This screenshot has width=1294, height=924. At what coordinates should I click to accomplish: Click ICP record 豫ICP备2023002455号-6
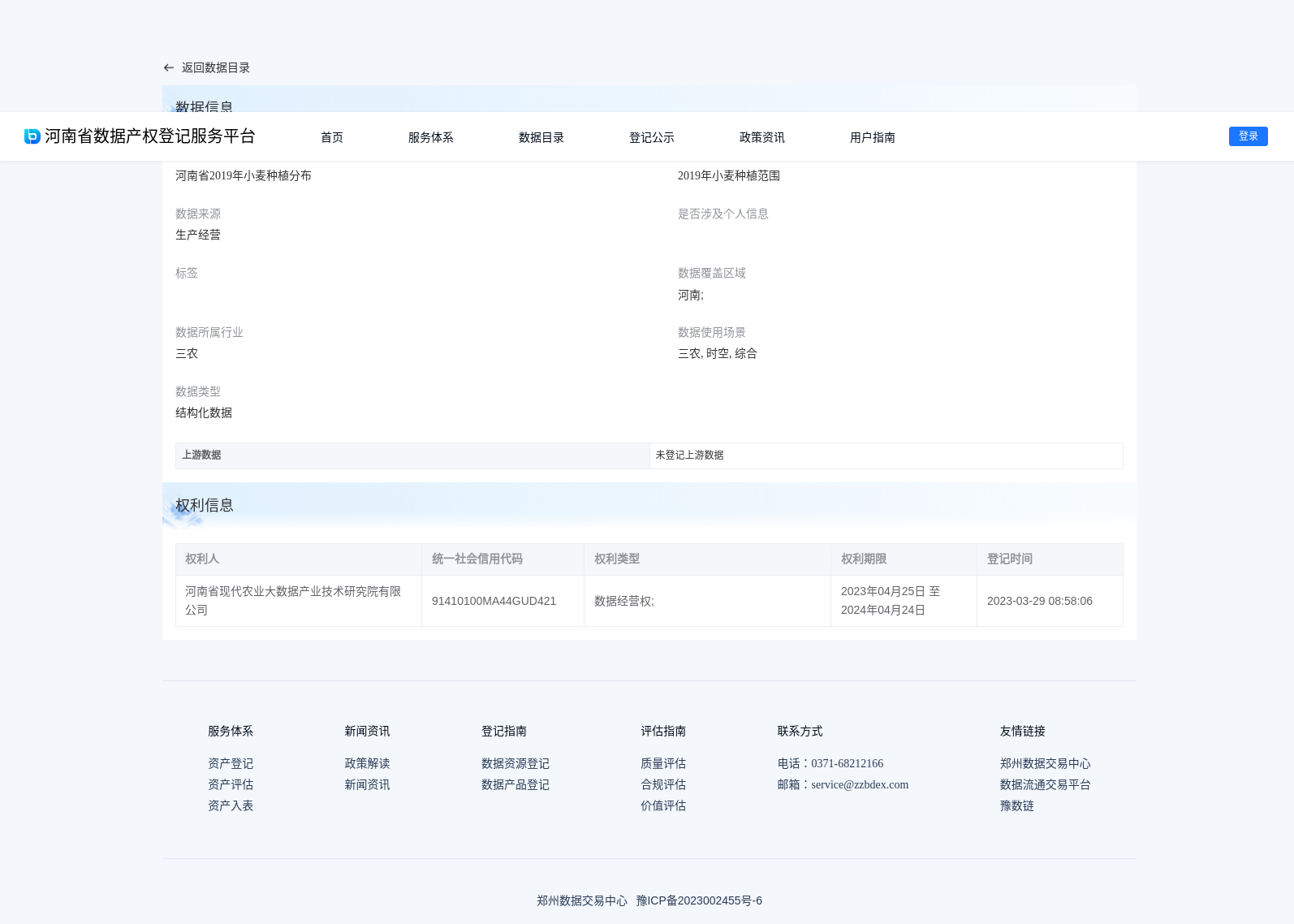tap(699, 900)
